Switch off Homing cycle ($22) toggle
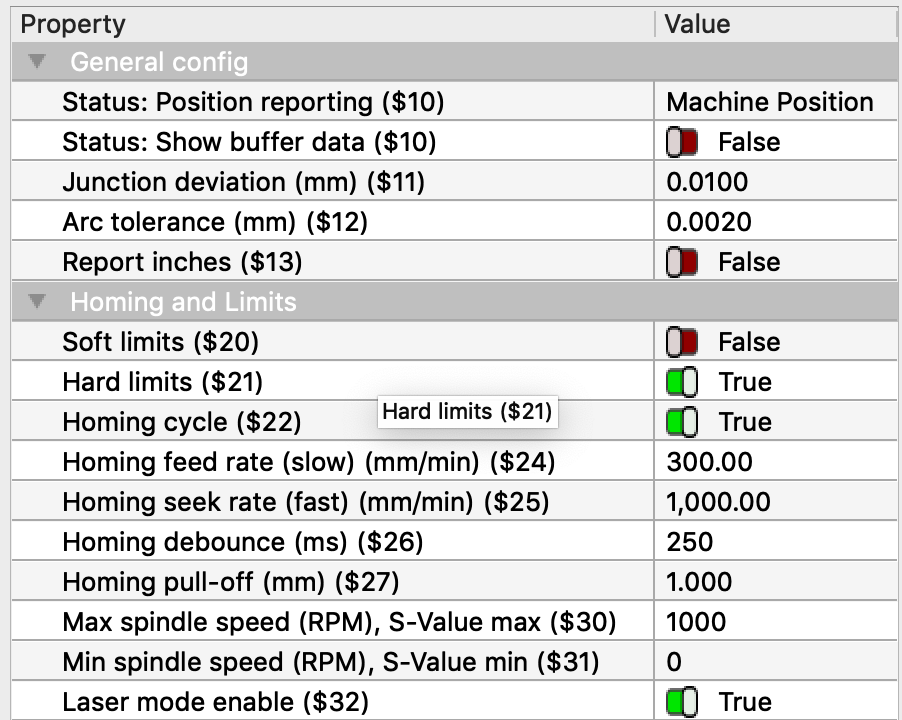The width and height of the screenshot is (902, 720). click(x=682, y=422)
